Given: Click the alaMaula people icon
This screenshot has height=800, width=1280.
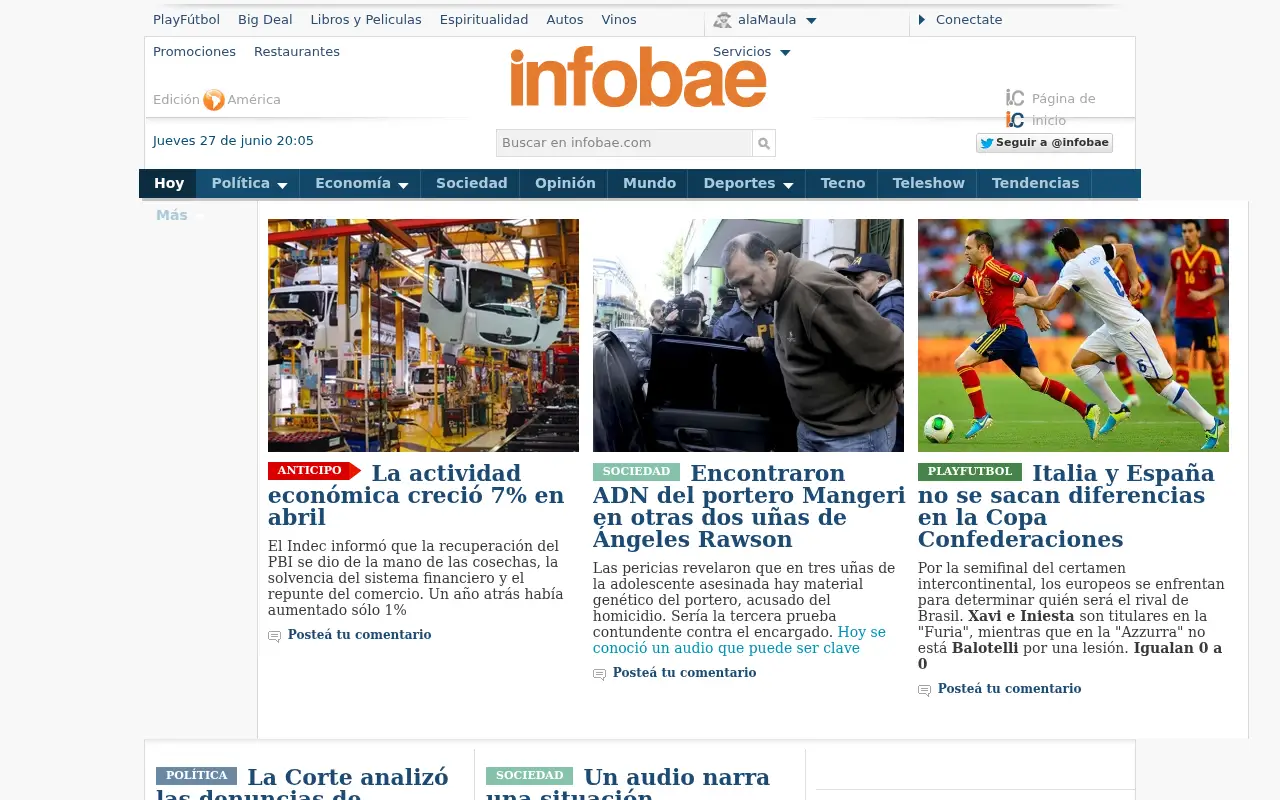Looking at the screenshot, I should (723, 20).
